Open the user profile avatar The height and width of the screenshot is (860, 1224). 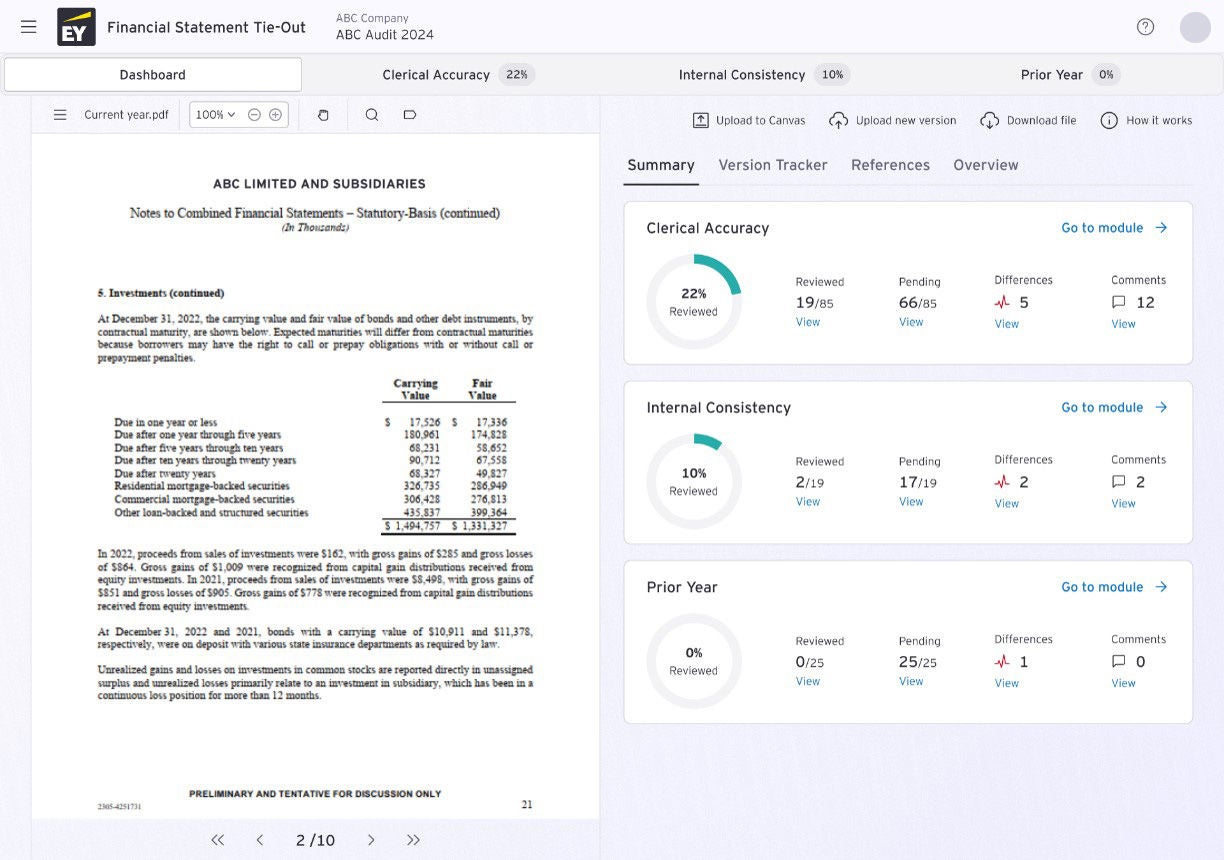coord(1195,27)
